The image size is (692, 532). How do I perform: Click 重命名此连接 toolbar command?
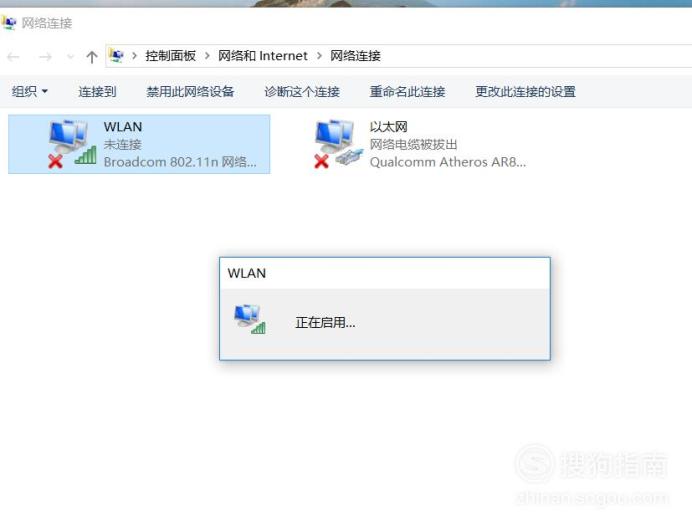pos(407,91)
